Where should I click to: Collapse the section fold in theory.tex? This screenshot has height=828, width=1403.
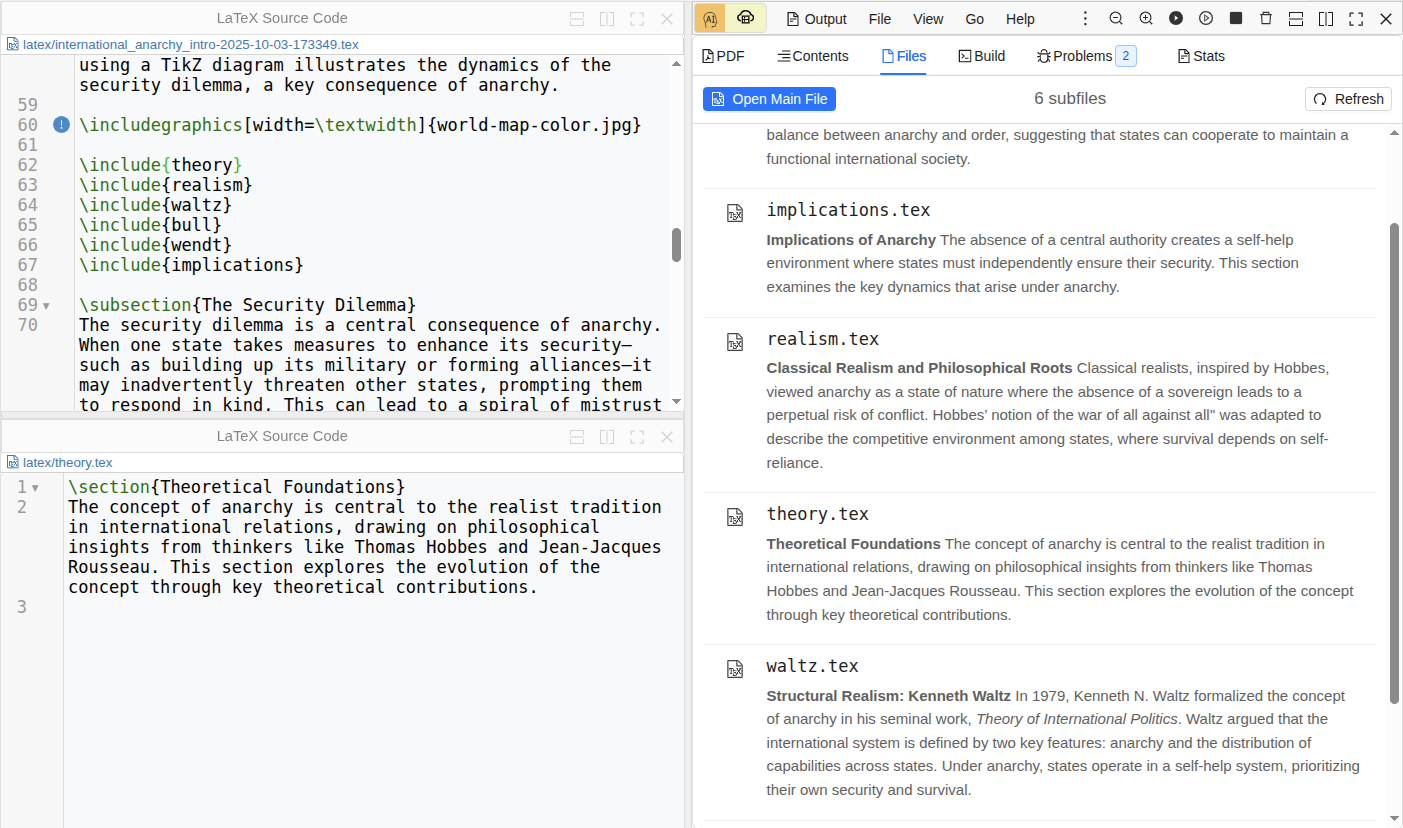[35, 486]
